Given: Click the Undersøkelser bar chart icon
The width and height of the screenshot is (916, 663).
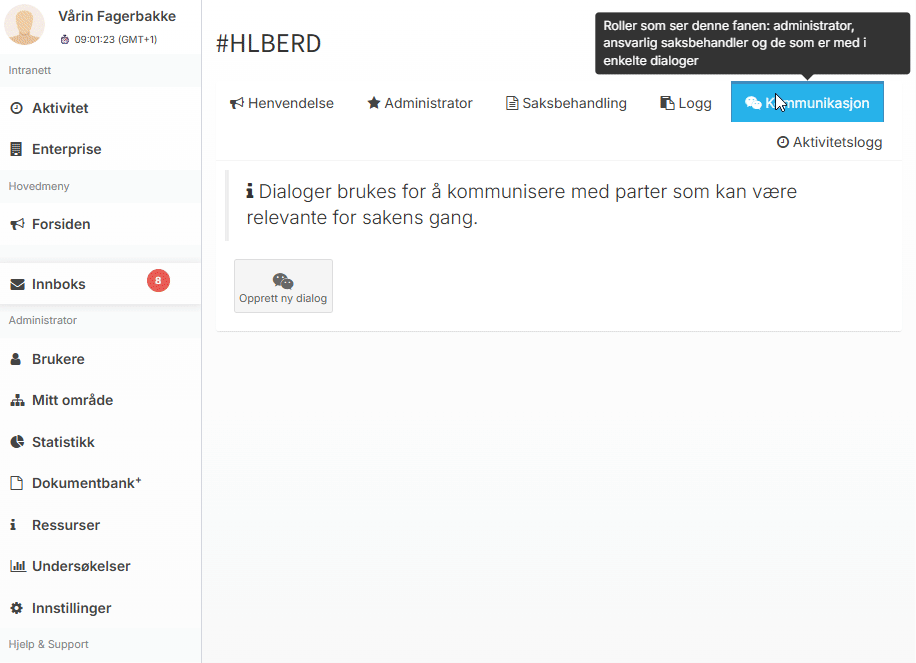Looking at the screenshot, I should coord(17,567).
